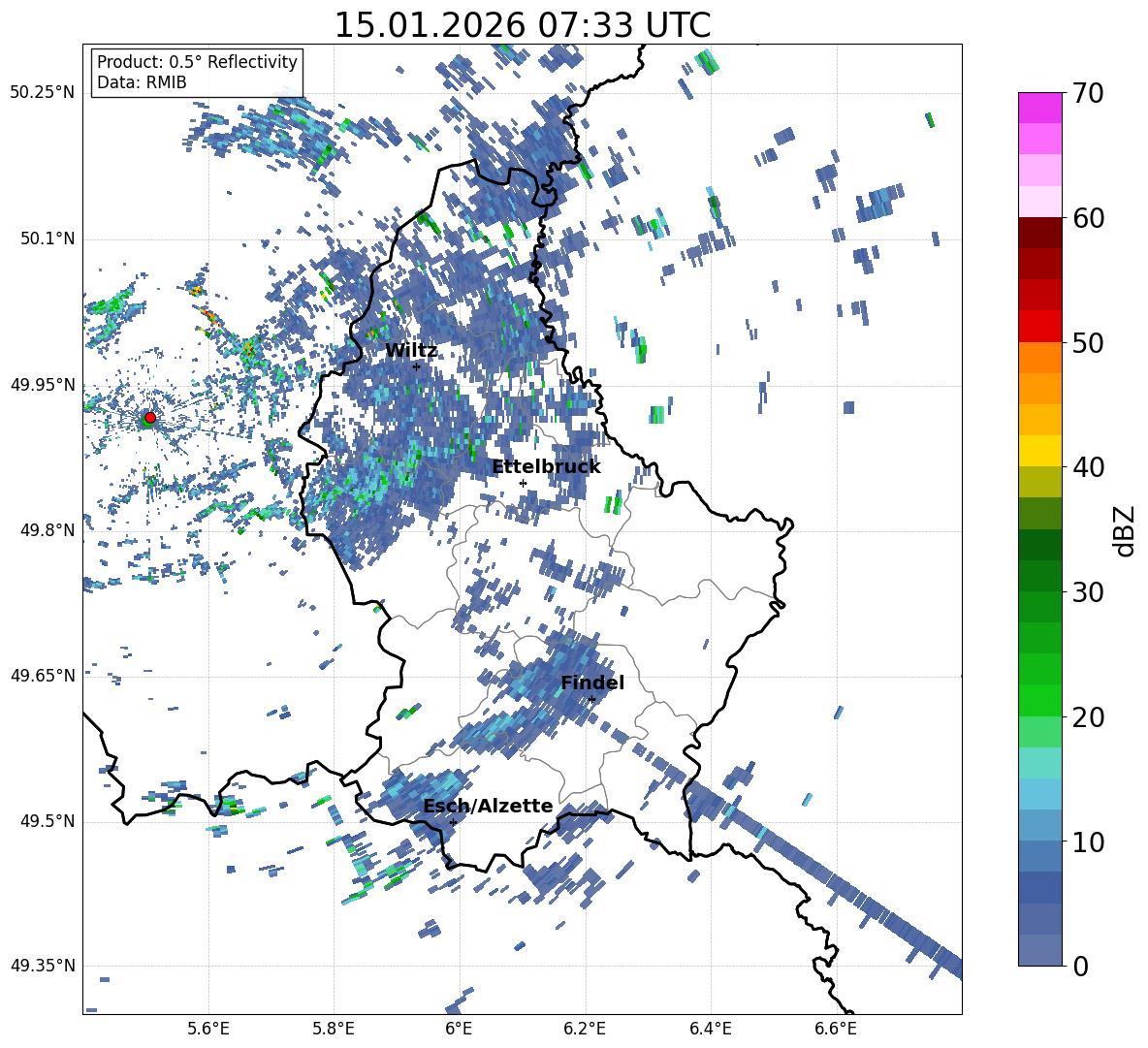Click the Product: 0.5° Reflectivity text
Viewport: 1148px width, 1048px height.
[x=197, y=61]
